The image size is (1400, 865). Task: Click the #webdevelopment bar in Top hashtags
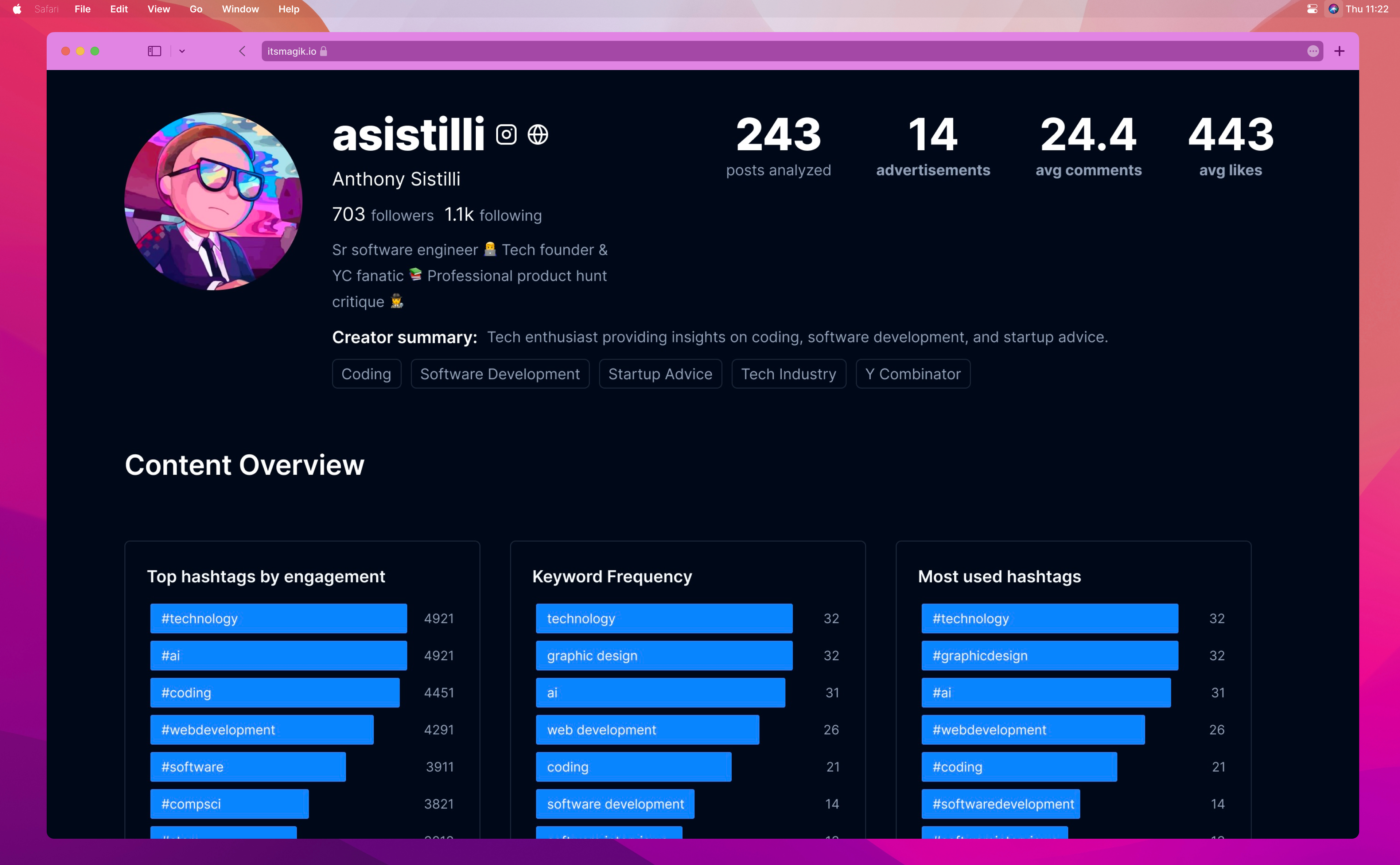coord(261,729)
